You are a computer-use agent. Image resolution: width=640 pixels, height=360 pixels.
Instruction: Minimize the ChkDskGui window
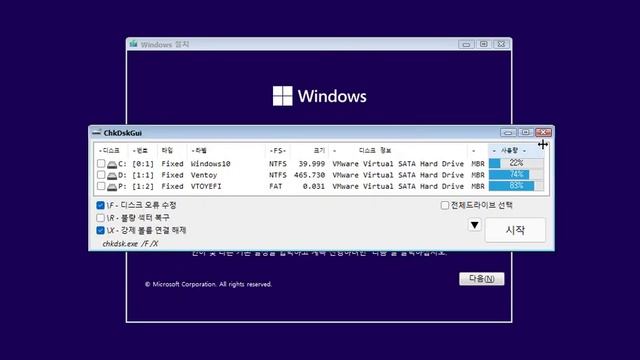pos(508,132)
